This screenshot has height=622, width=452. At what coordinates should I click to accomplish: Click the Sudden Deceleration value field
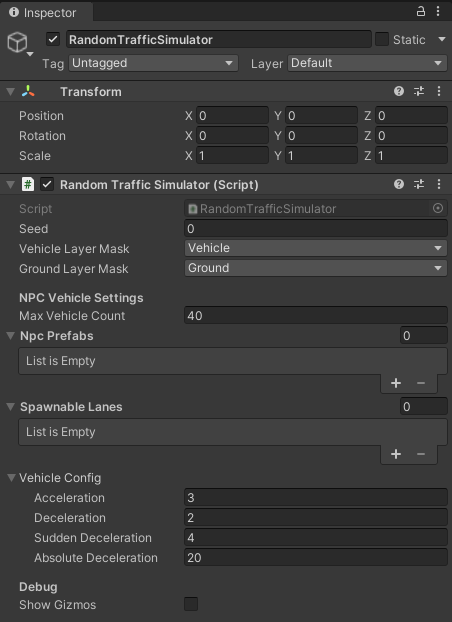coord(316,538)
